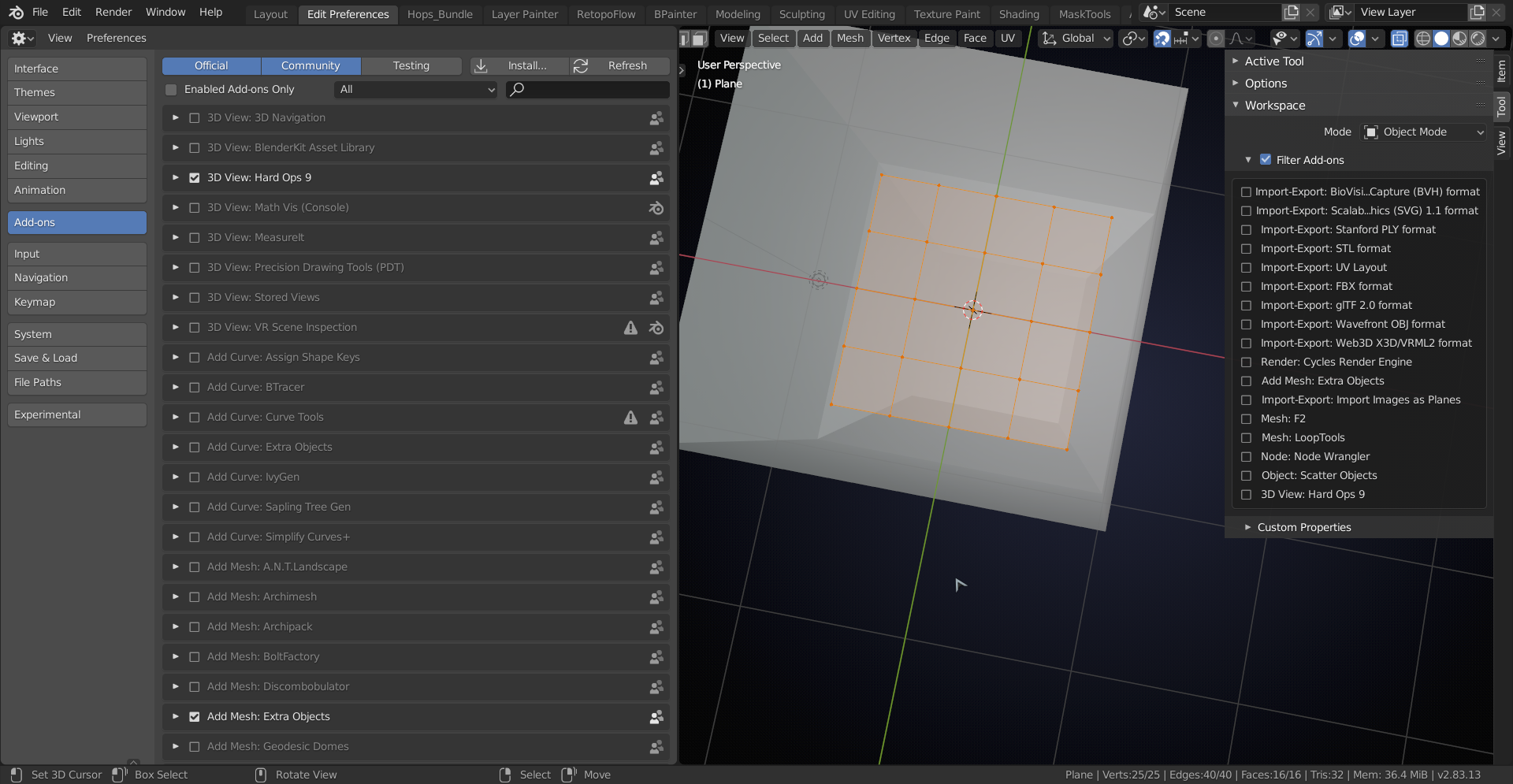This screenshot has width=1513, height=784.
Task: Uncheck the Filter Add-ons checkbox
Action: (x=1266, y=160)
